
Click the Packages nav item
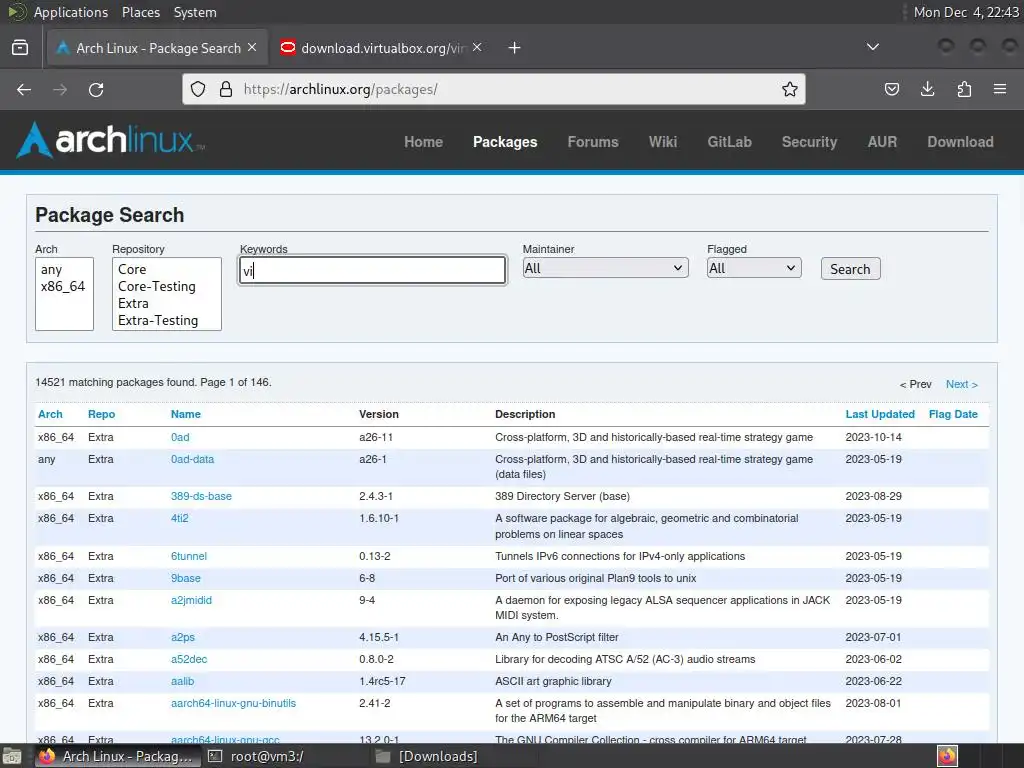tap(505, 142)
